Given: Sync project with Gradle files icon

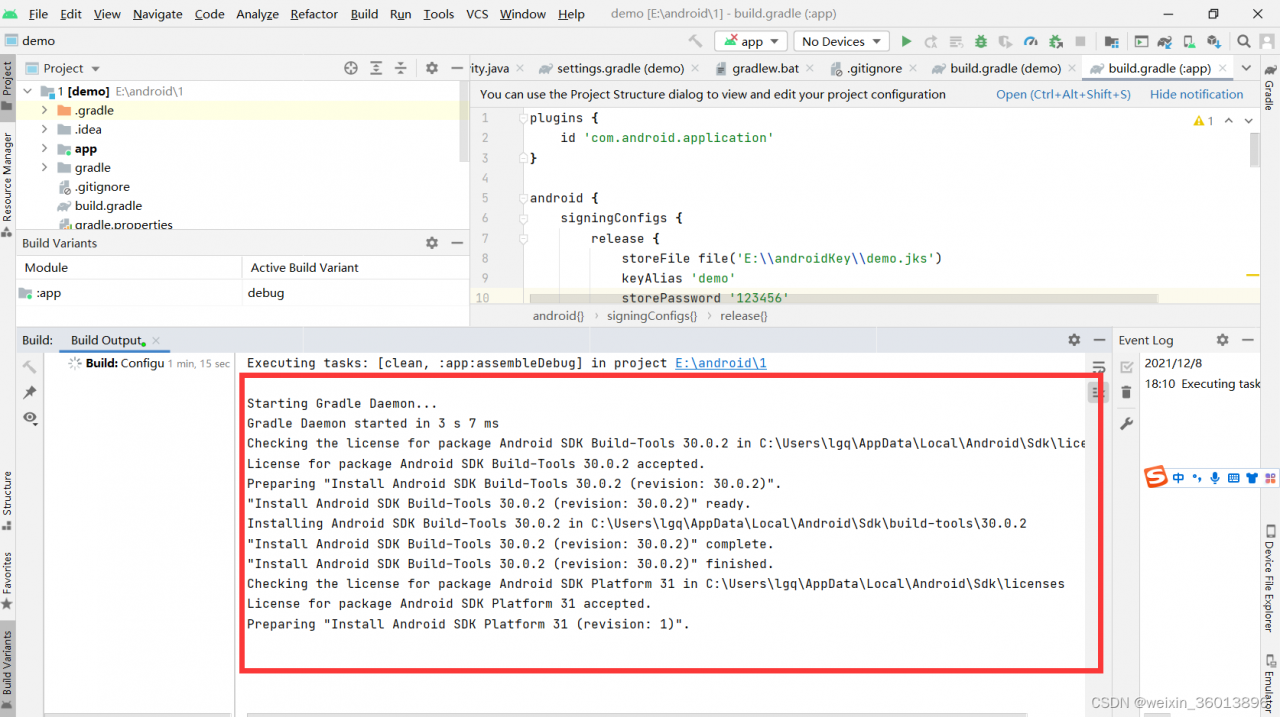Looking at the screenshot, I should coord(1165,41).
